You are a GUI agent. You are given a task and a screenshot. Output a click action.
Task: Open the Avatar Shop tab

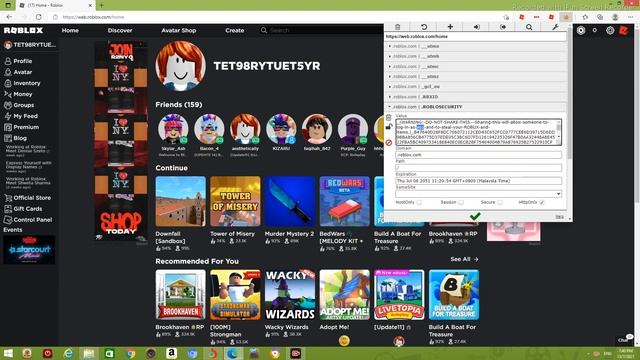click(178, 30)
